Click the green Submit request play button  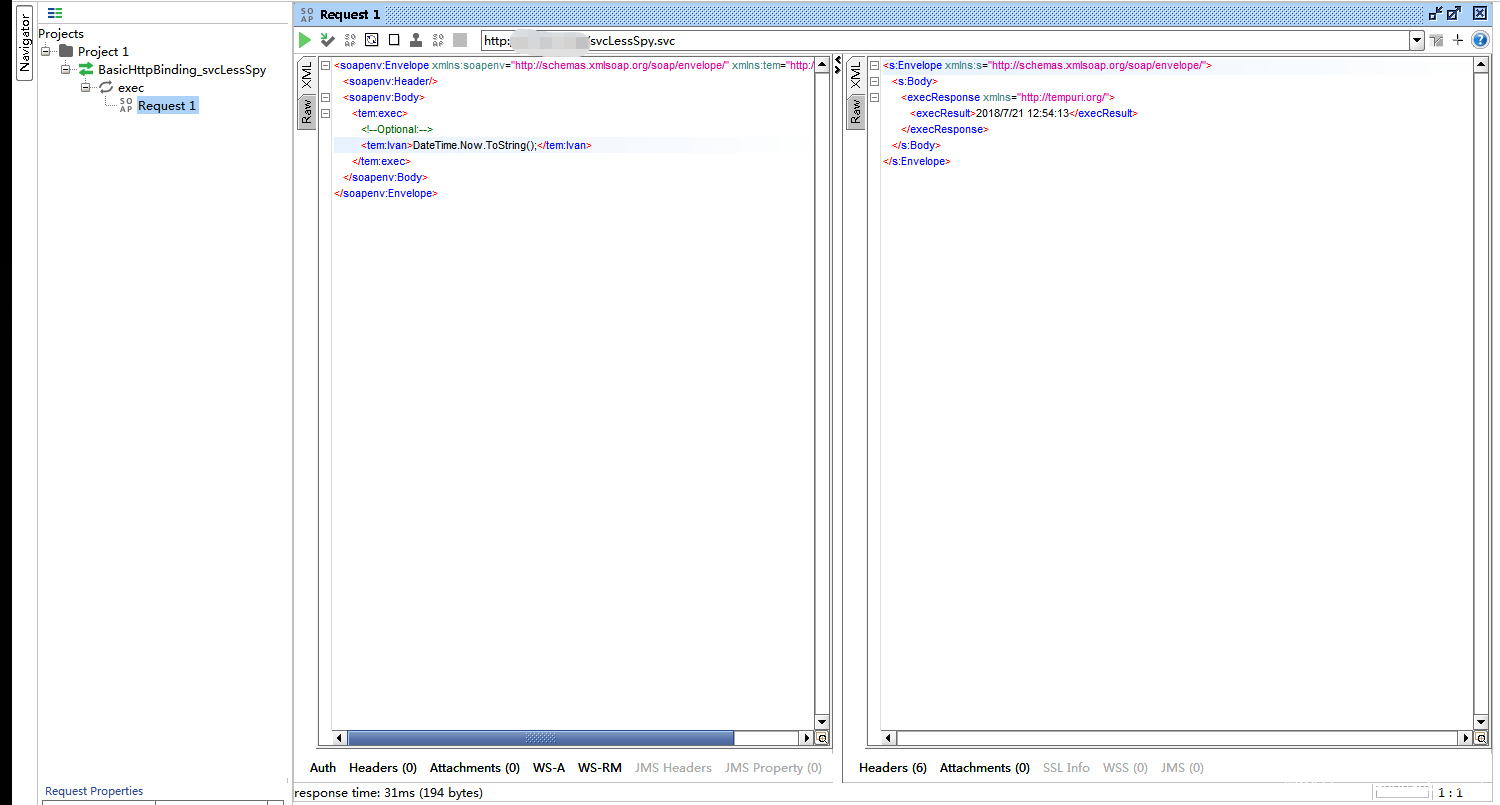pos(305,40)
